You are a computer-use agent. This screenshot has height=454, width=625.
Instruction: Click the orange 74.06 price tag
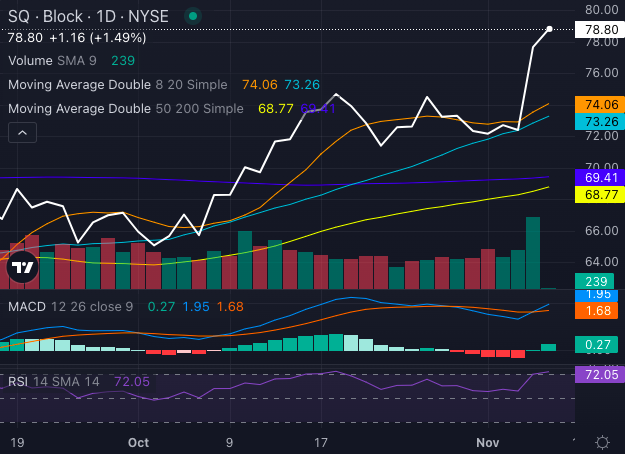(598, 104)
